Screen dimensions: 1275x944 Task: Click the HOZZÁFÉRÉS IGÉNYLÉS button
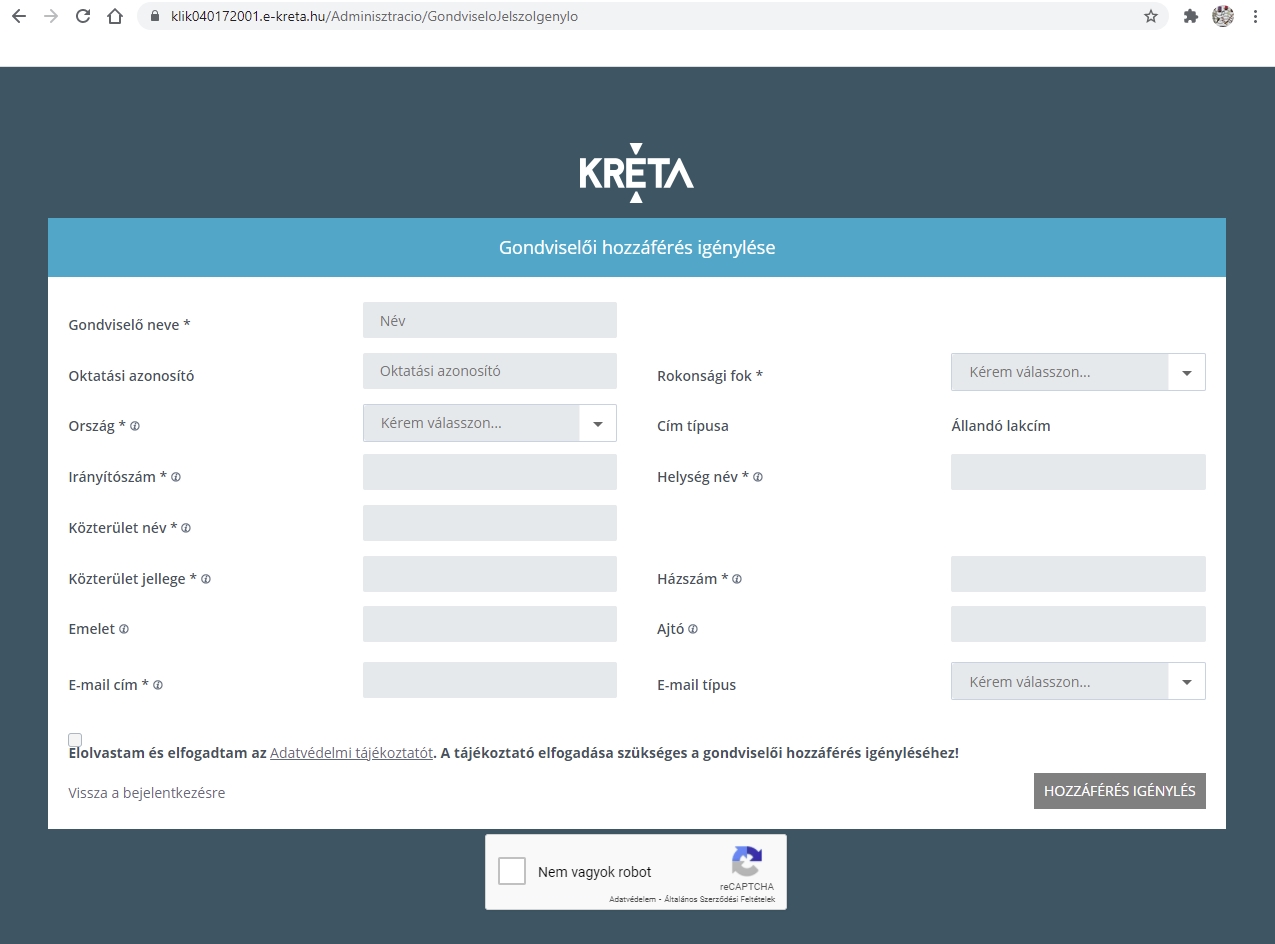(x=1120, y=791)
